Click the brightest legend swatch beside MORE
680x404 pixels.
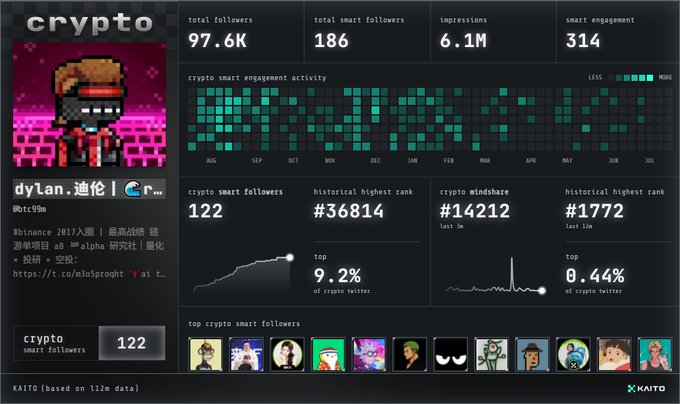[x=650, y=78]
